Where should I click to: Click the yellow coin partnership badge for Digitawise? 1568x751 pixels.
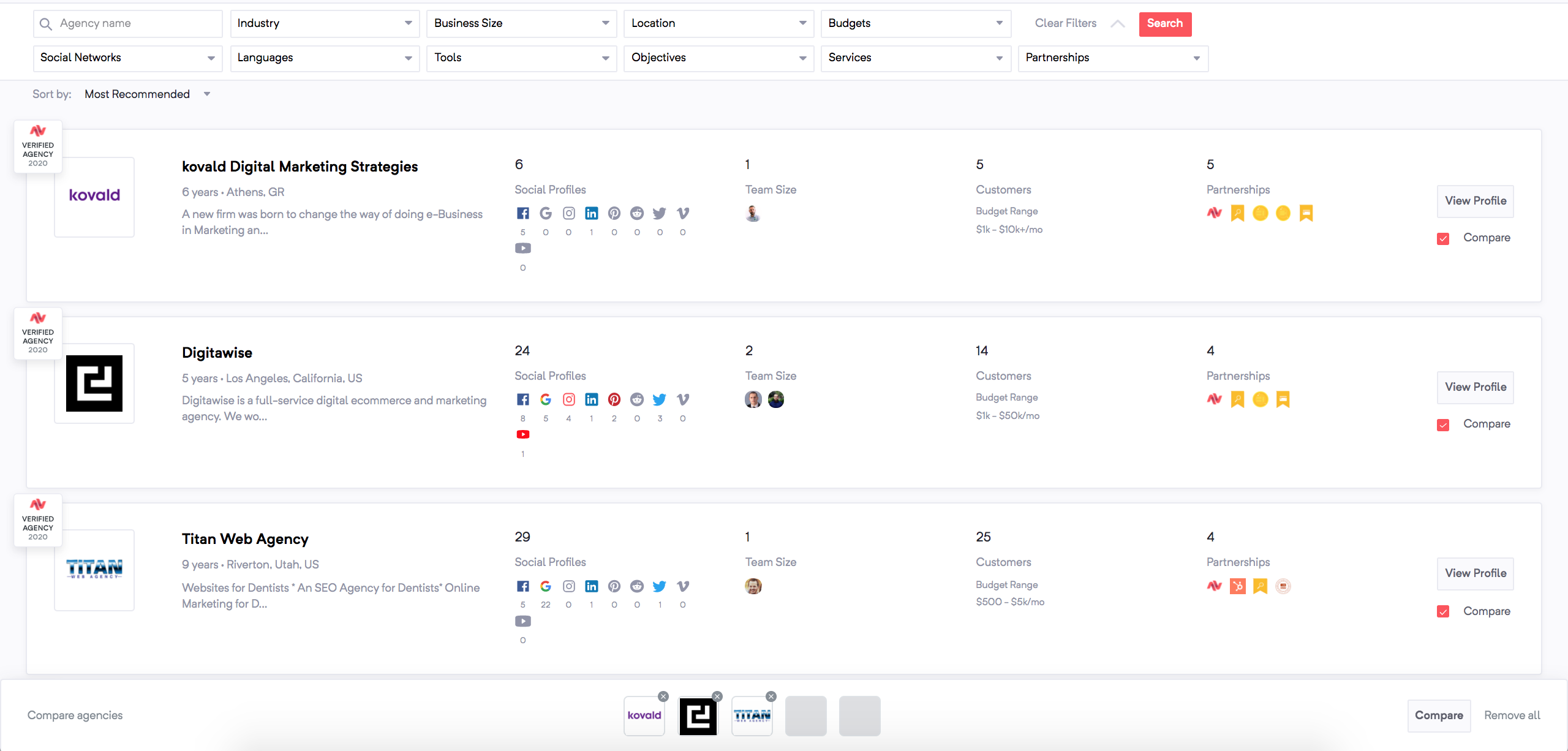click(x=1261, y=399)
